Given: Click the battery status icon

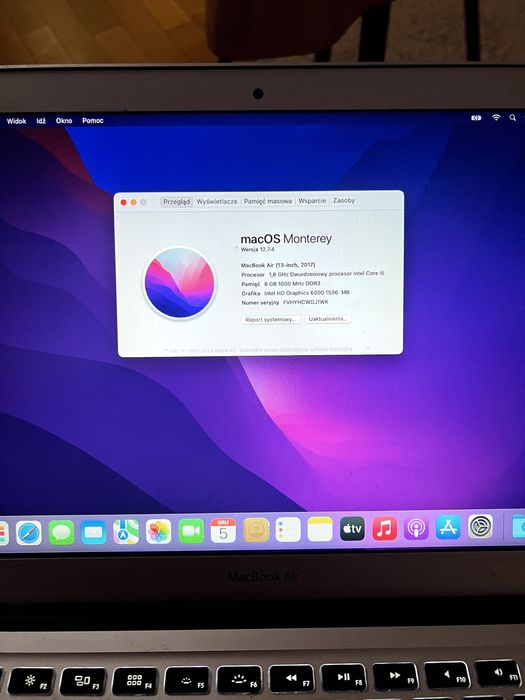Looking at the screenshot, I should [x=476, y=118].
